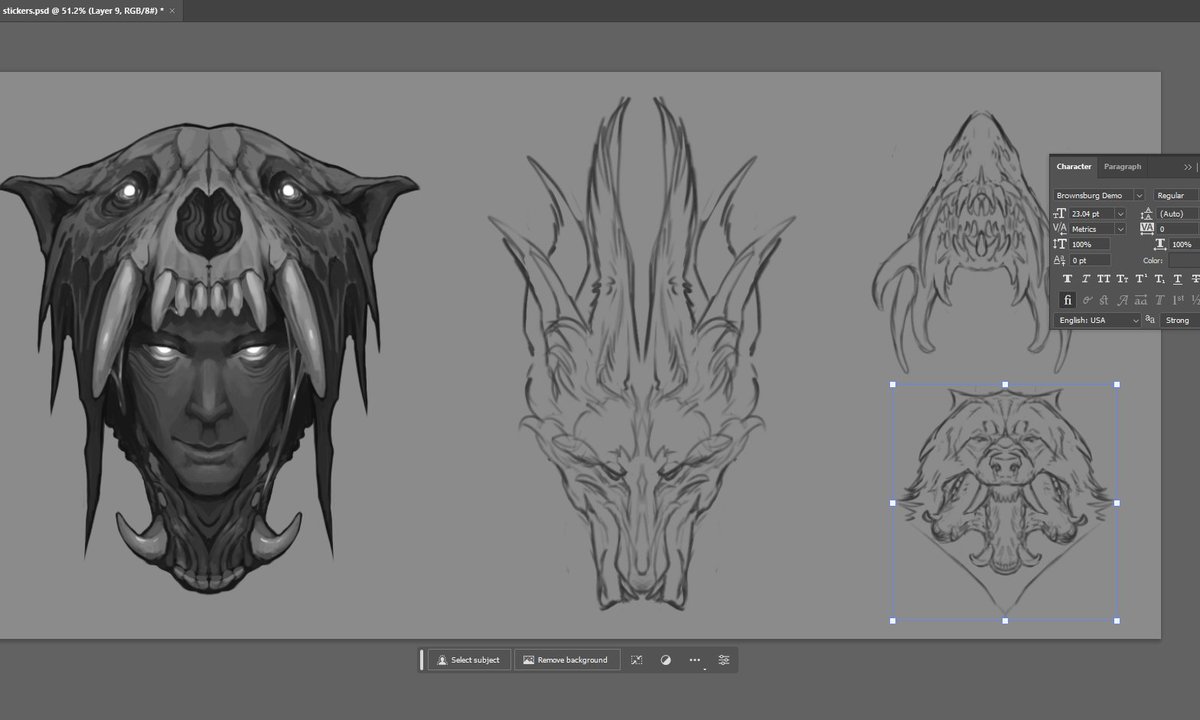Toggle Small Caps
Viewport: 1200px width, 720px height.
click(x=1122, y=279)
